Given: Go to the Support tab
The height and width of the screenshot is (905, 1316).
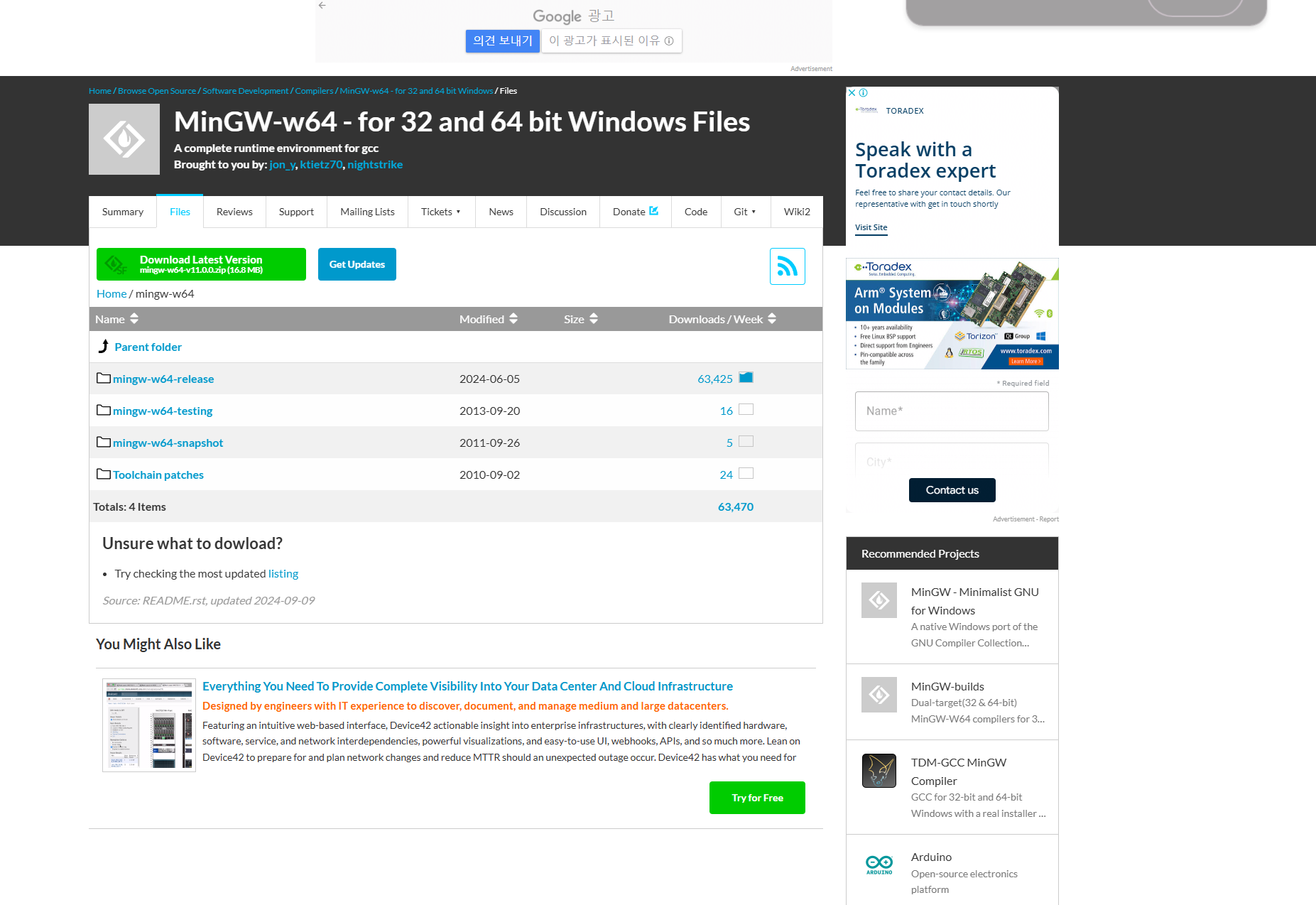Looking at the screenshot, I should [296, 212].
